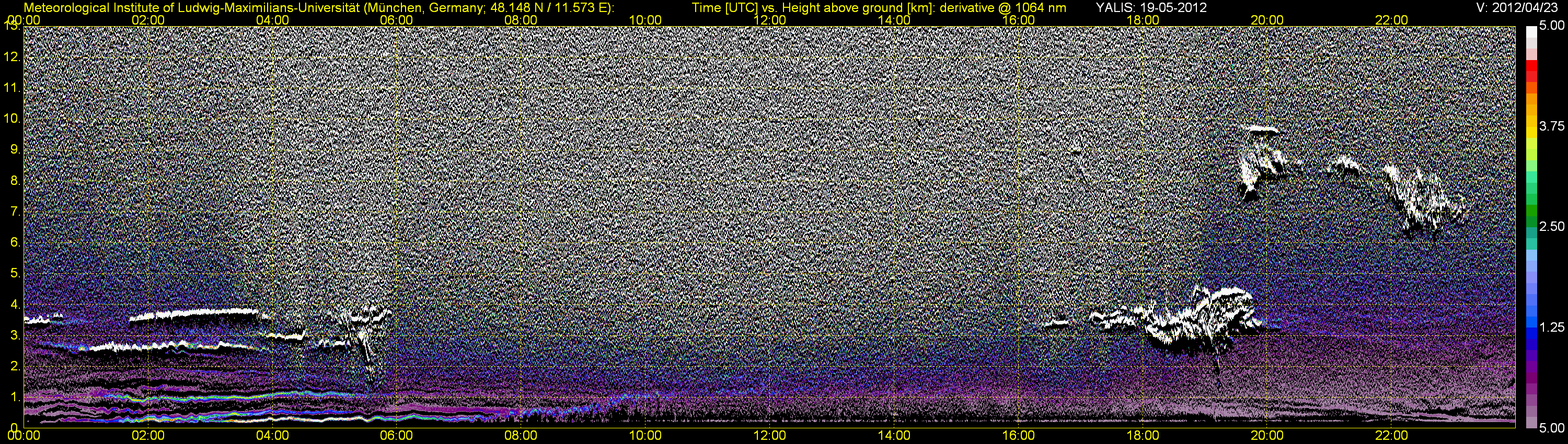The image size is (1568, 444).
Task: Select the 16:00 label on the top time axis
Action: (x=1018, y=20)
